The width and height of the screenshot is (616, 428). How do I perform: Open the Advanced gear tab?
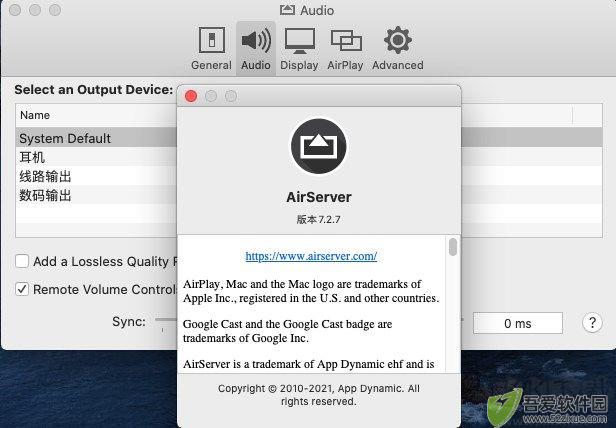tap(398, 49)
